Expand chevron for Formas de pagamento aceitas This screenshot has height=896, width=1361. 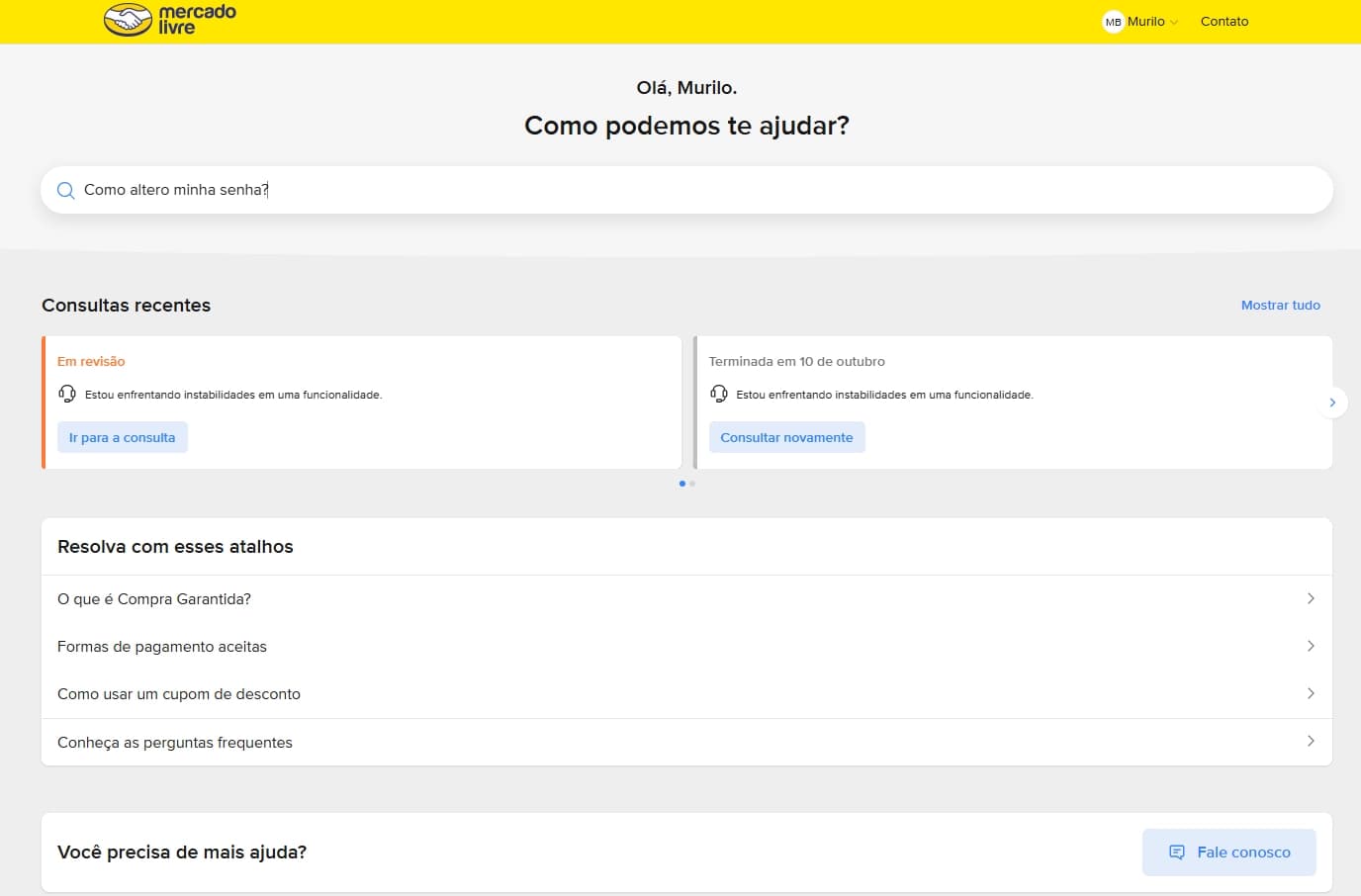coord(1311,646)
